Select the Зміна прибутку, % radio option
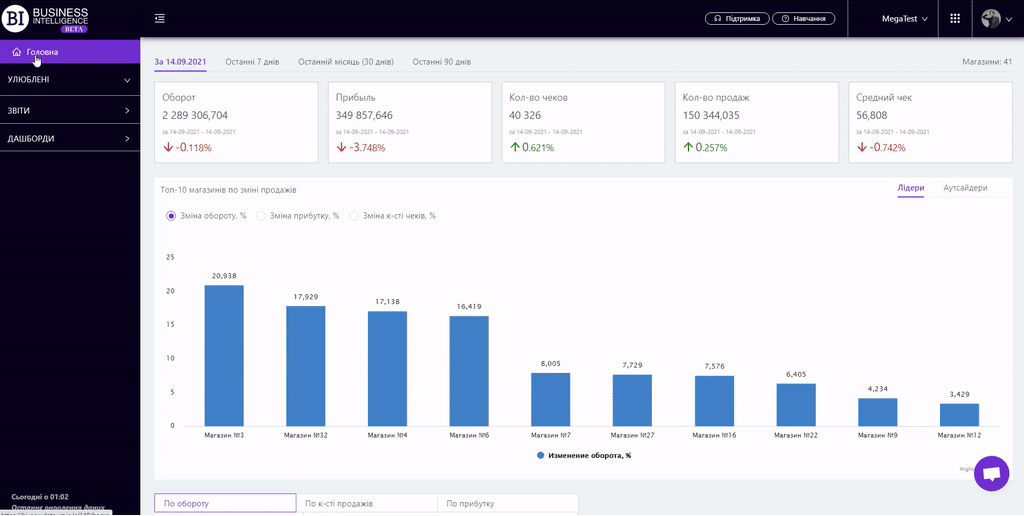Viewport: 1024px width, 516px height. (x=262, y=216)
